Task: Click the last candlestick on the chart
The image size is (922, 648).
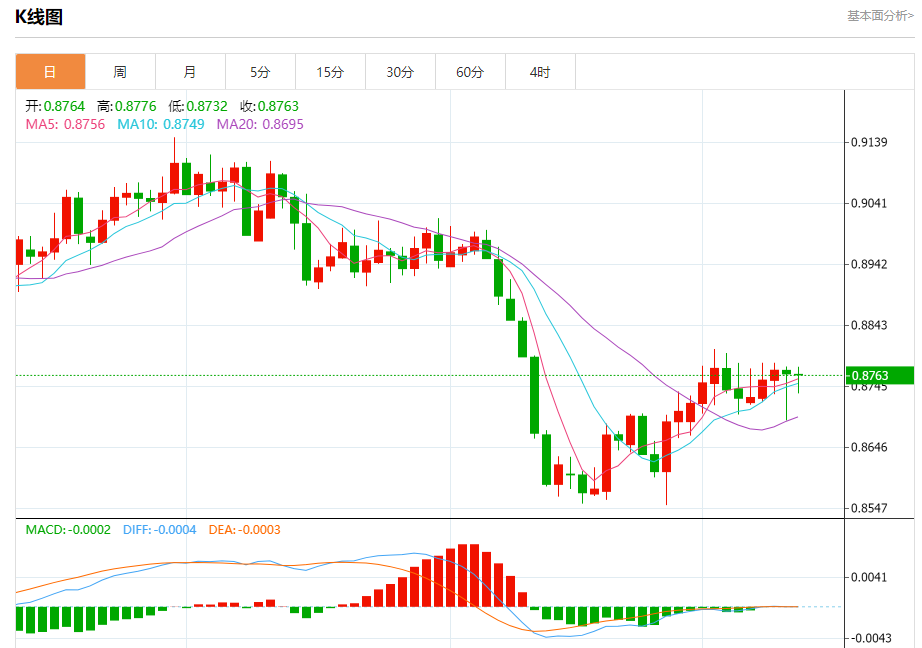Action: (x=799, y=380)
